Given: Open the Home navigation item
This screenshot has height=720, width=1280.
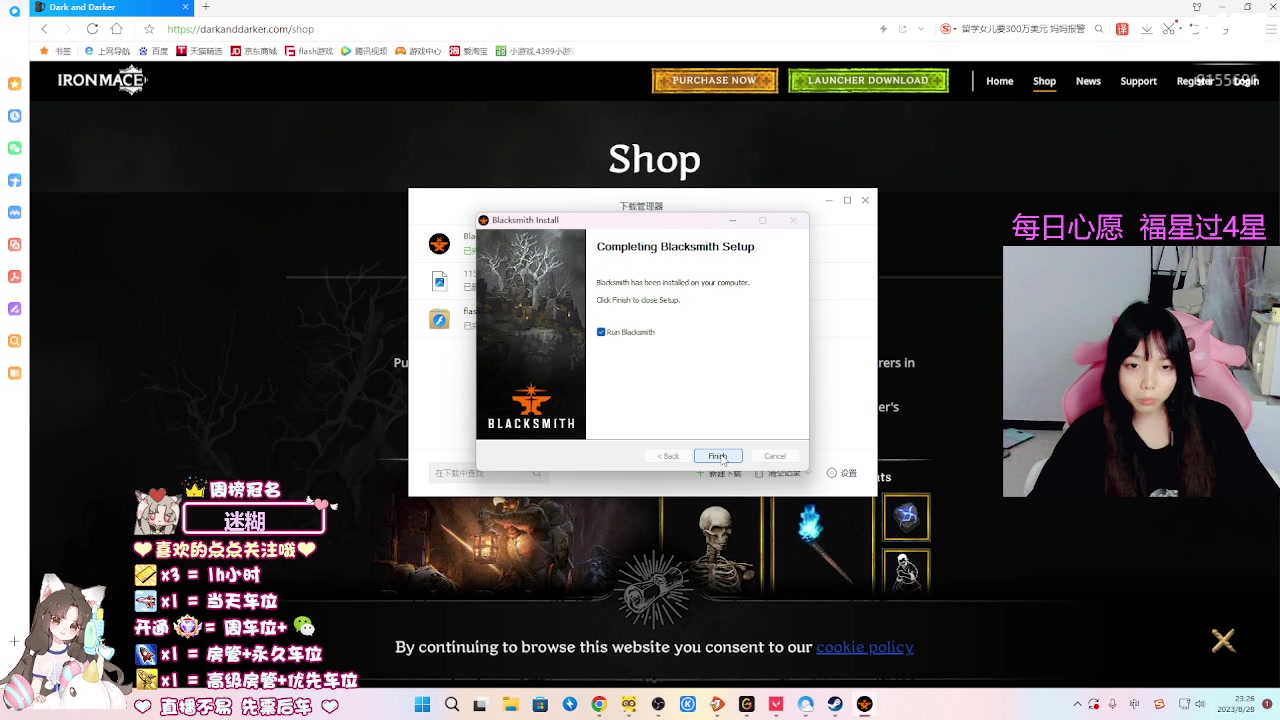Looking at the screenshot, I should (x=1000, y=81).
